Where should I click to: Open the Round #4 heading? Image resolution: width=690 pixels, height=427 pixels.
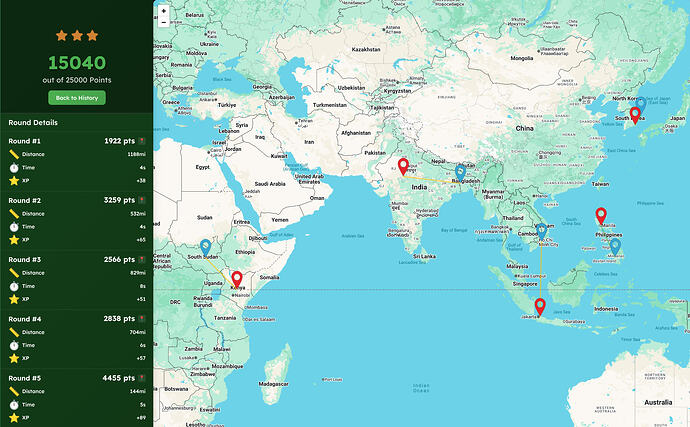coord(25,319)
